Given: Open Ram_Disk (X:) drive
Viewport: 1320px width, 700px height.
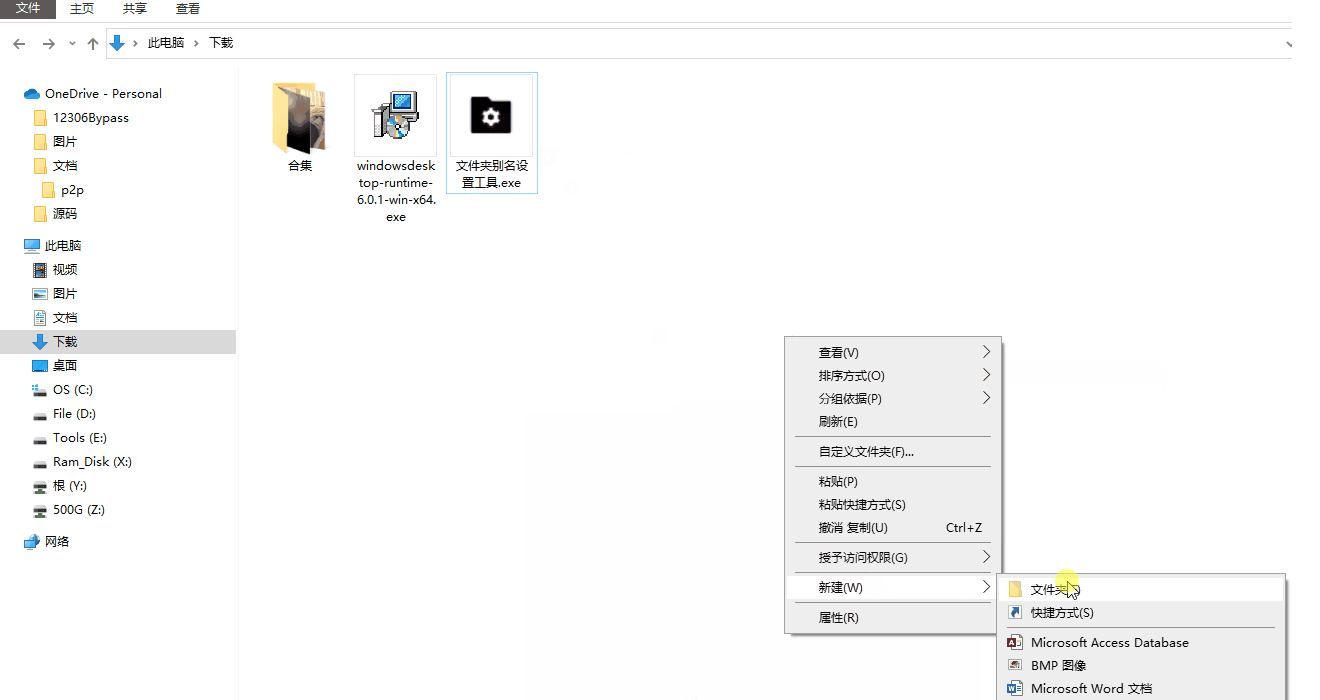Looking at the screenshot, I should [x=92, y=462].
